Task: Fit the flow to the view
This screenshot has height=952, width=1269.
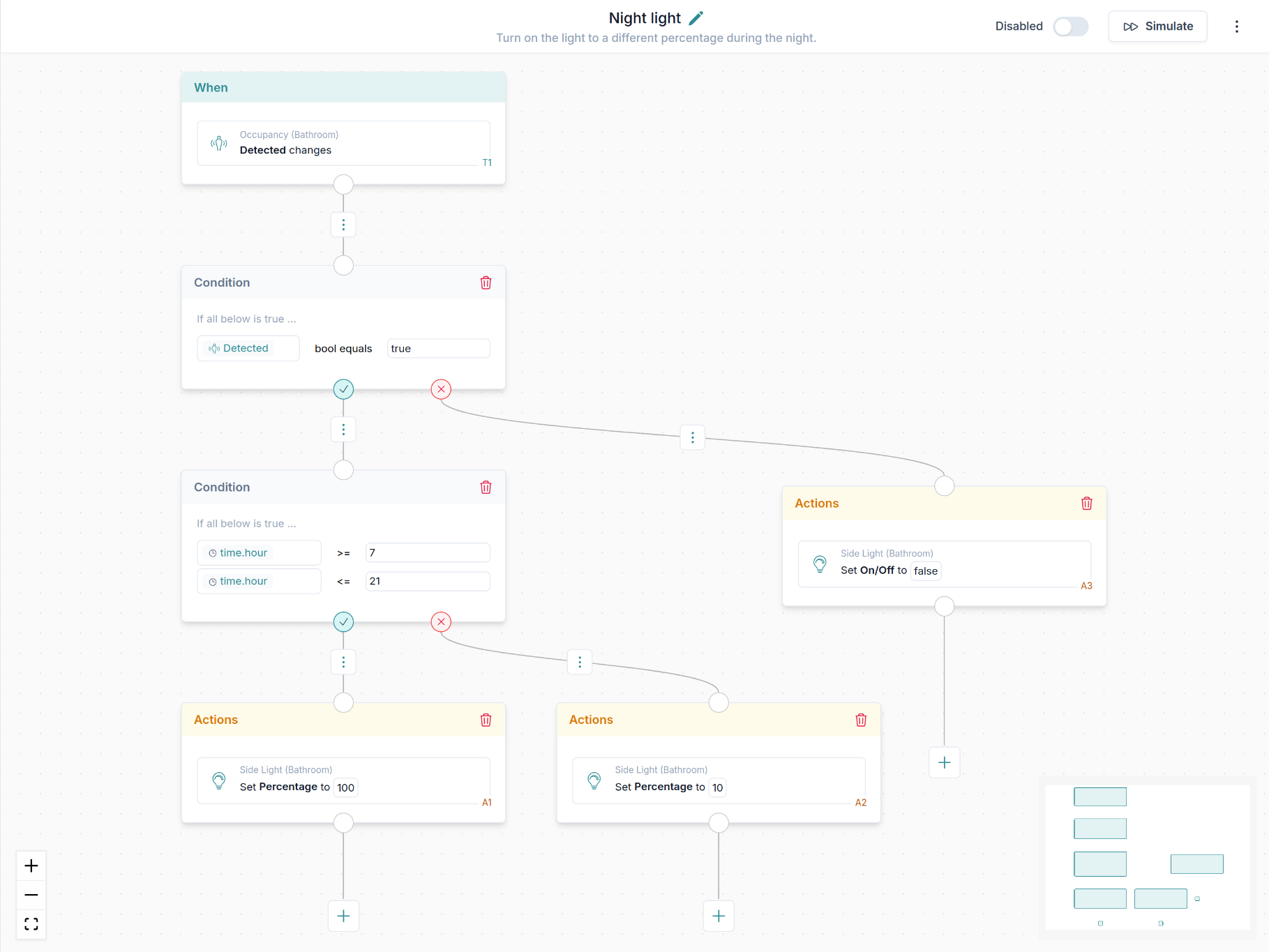Action: [31, 924]
